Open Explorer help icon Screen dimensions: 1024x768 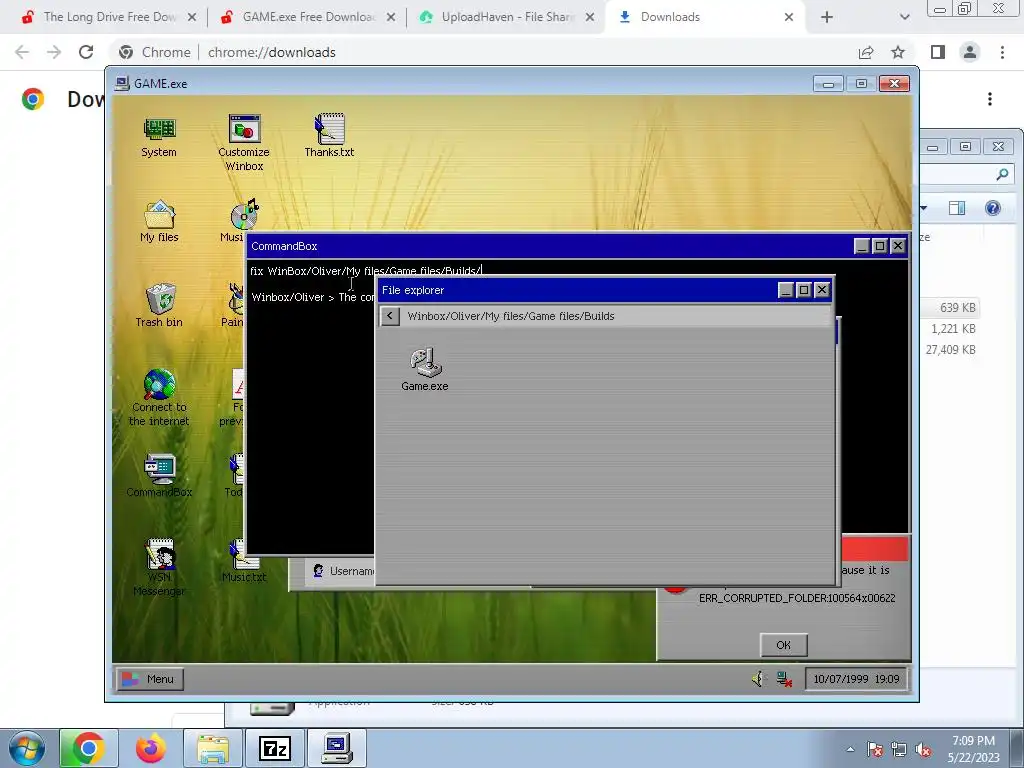[993, 208]
